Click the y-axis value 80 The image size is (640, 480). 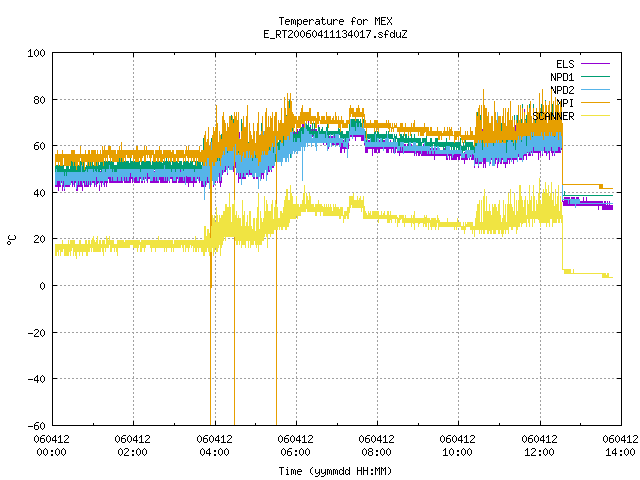point(39,100)
